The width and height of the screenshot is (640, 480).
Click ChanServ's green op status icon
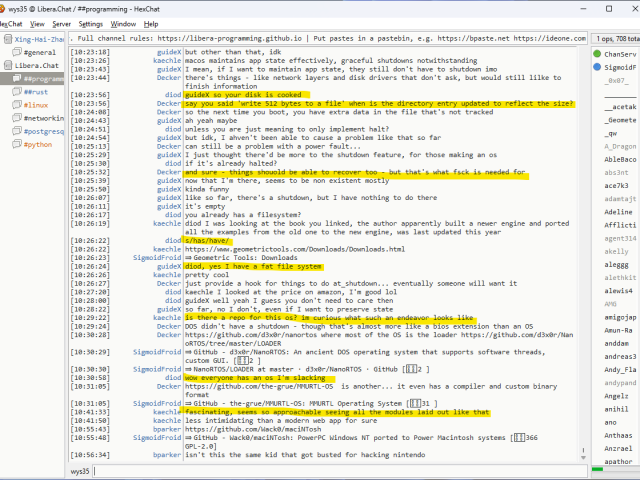tap(598, 53)
